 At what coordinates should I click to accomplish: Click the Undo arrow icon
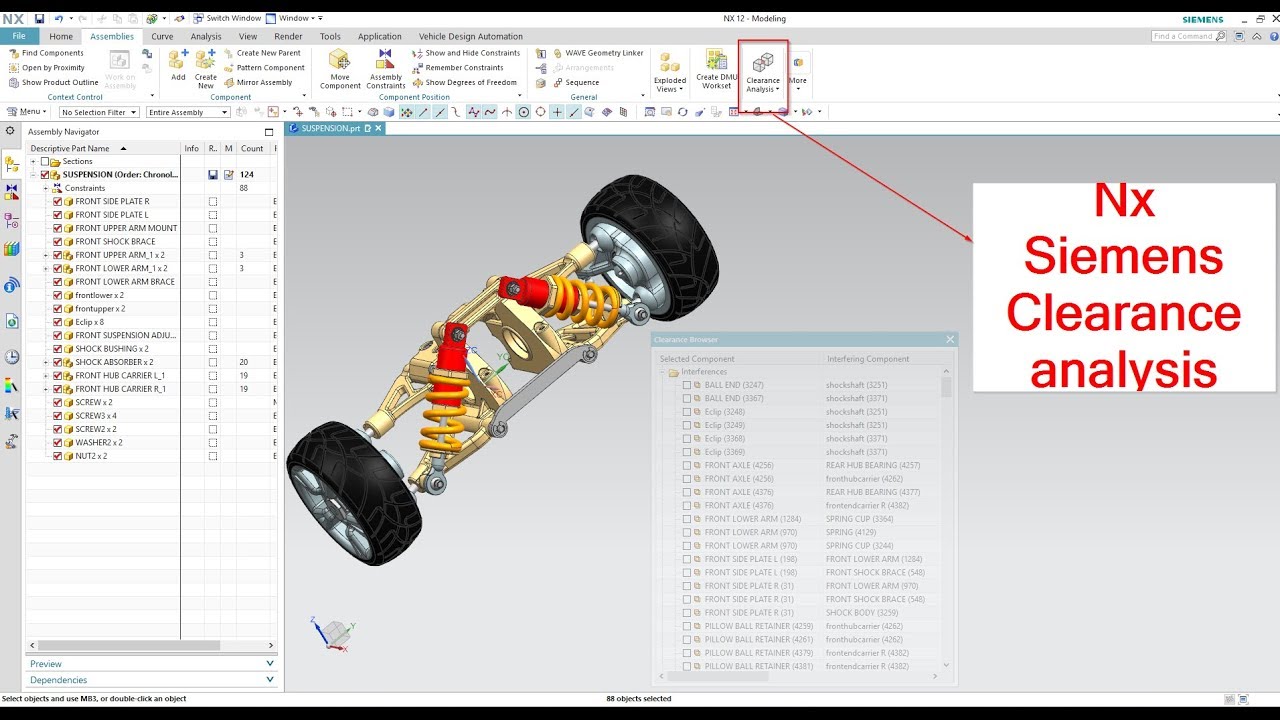tap(58, 18)
